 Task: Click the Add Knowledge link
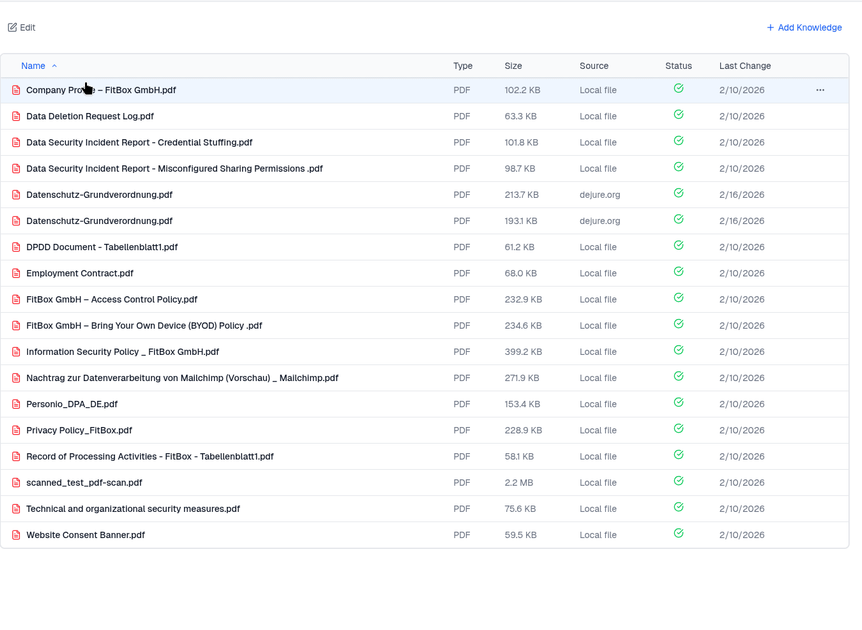click(804, 28)
